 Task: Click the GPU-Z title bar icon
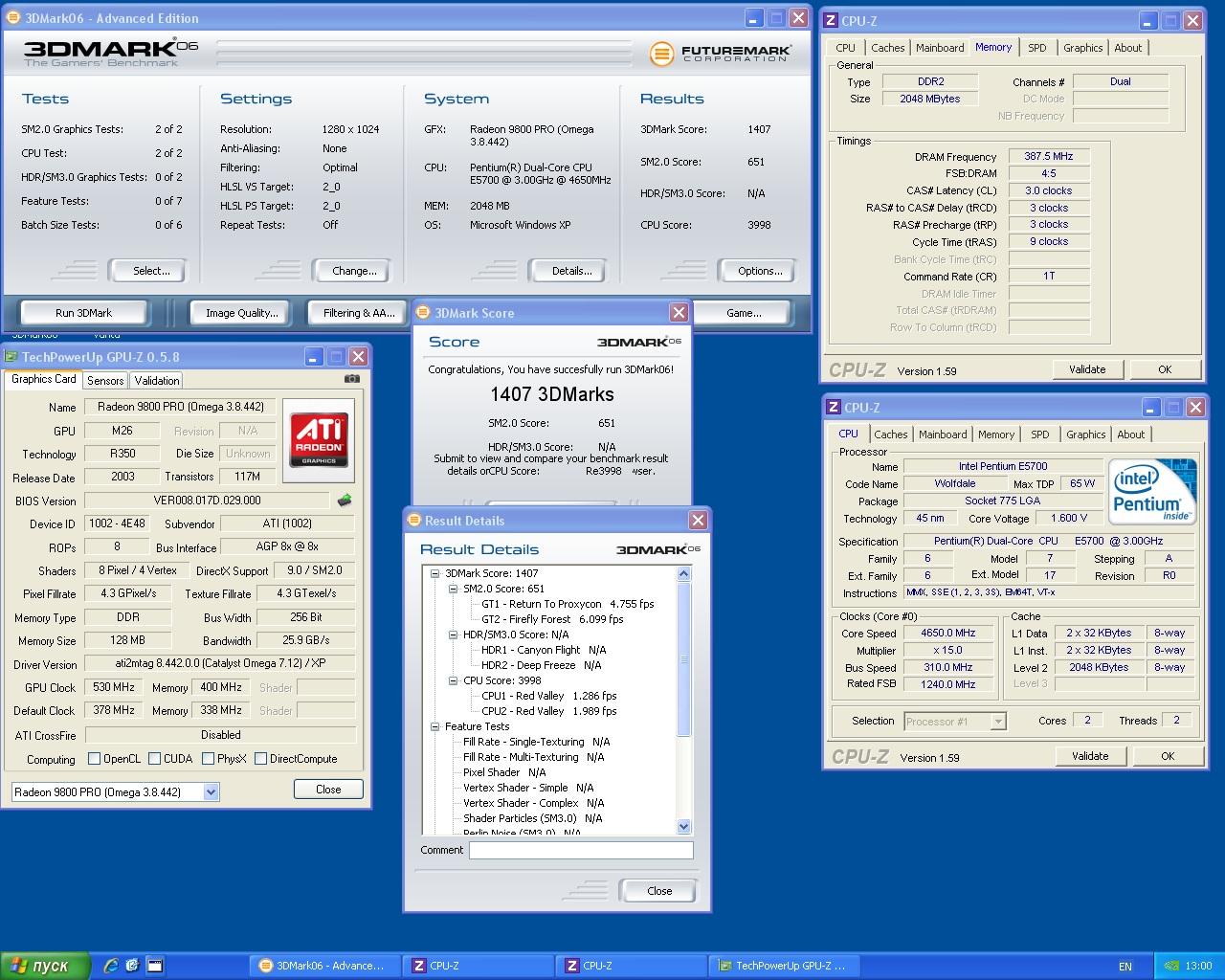11,357
